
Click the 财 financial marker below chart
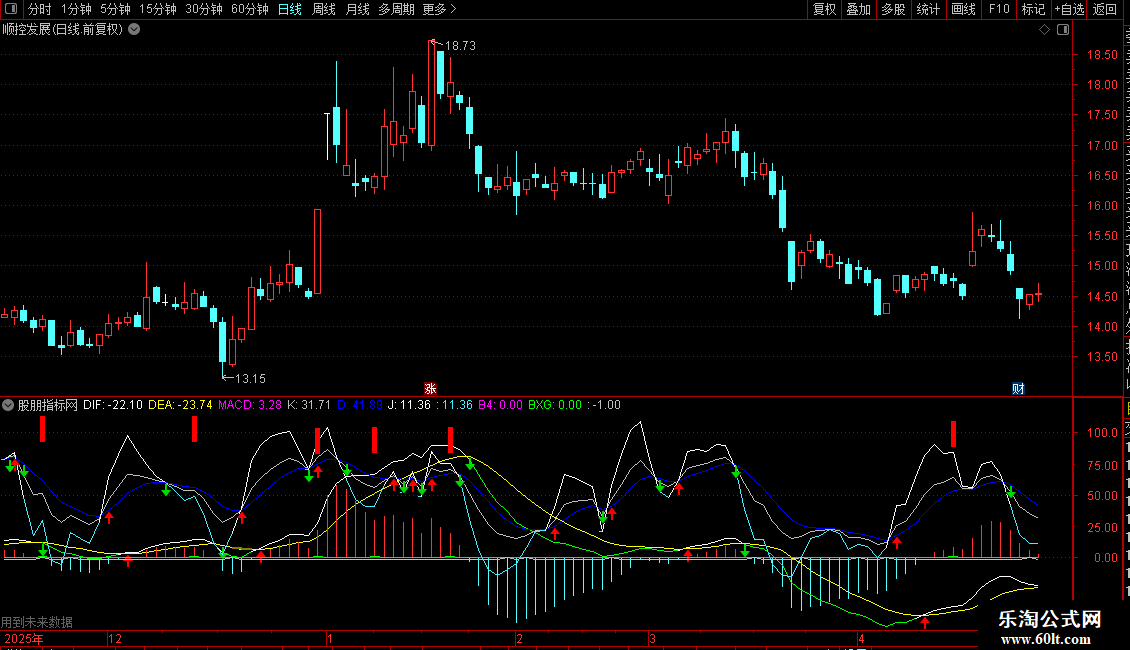(1018, 388)
